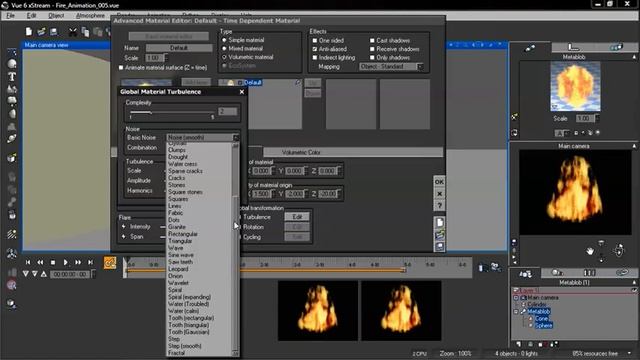
Task: Select the Text tool in left toolbar
Action: point(12,76)
